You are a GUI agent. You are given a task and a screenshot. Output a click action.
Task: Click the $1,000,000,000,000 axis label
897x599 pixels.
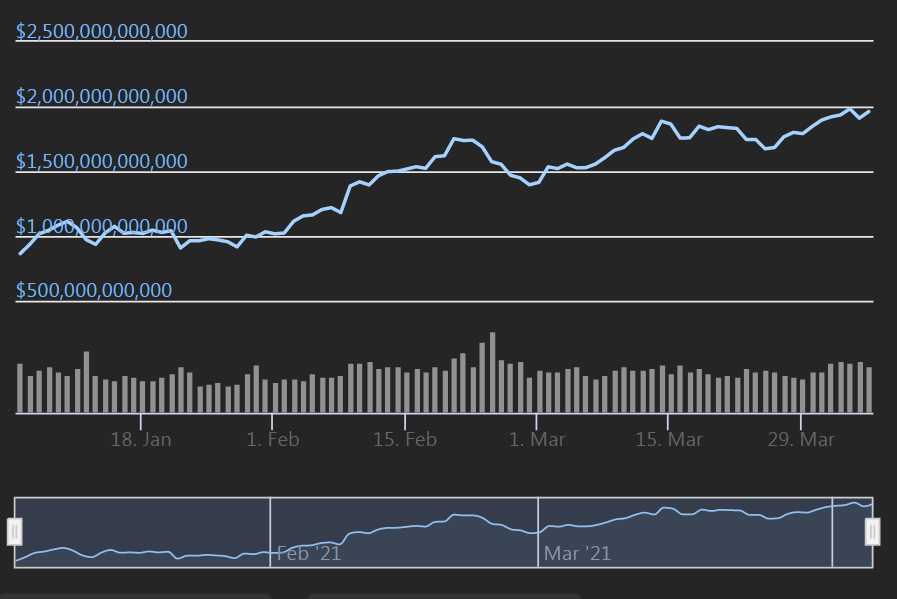pos(102,226)
